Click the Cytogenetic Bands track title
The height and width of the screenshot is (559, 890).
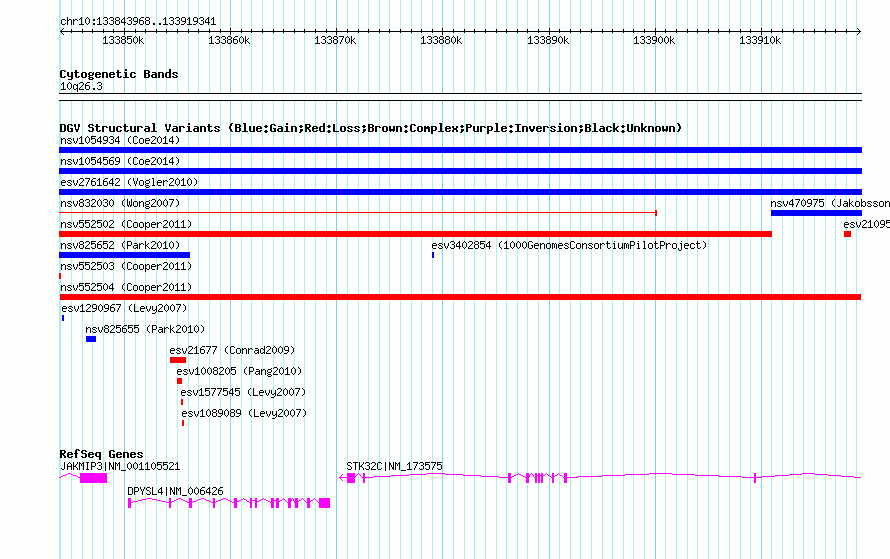coord(119,74)
